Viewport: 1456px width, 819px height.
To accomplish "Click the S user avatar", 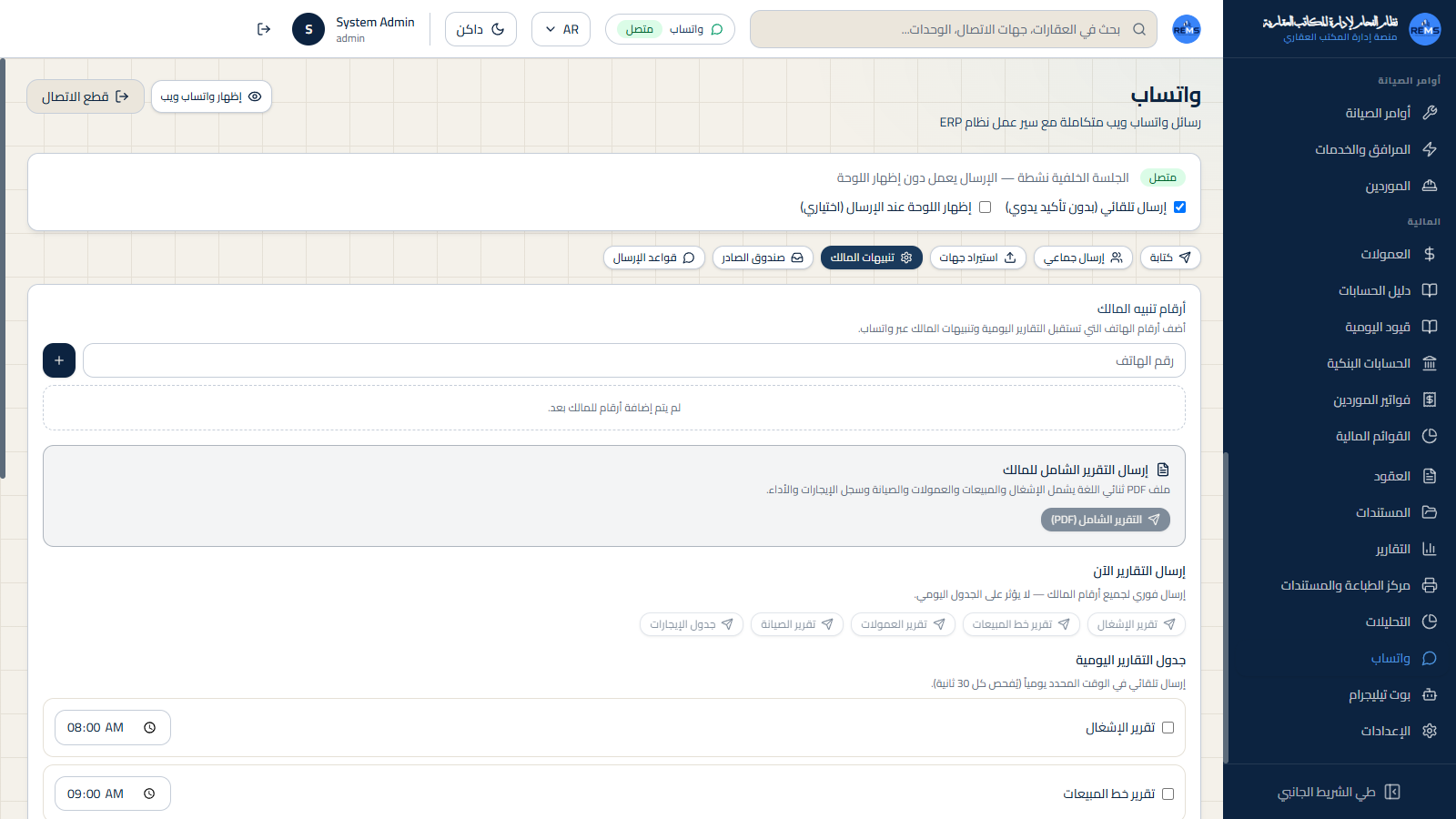I will pos(308,29).
